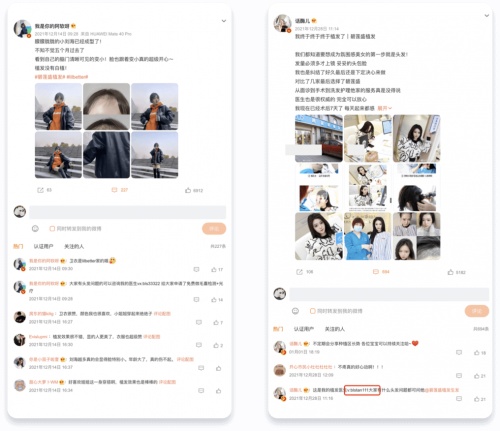Open 评论配图 link in the 10:34 comment
The image size is (500, 431).
[167, 382]
